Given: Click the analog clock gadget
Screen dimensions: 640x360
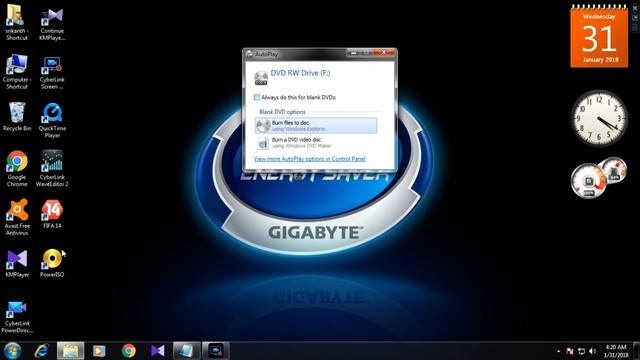Looking at the screenshot, I should tap(599, 119).
